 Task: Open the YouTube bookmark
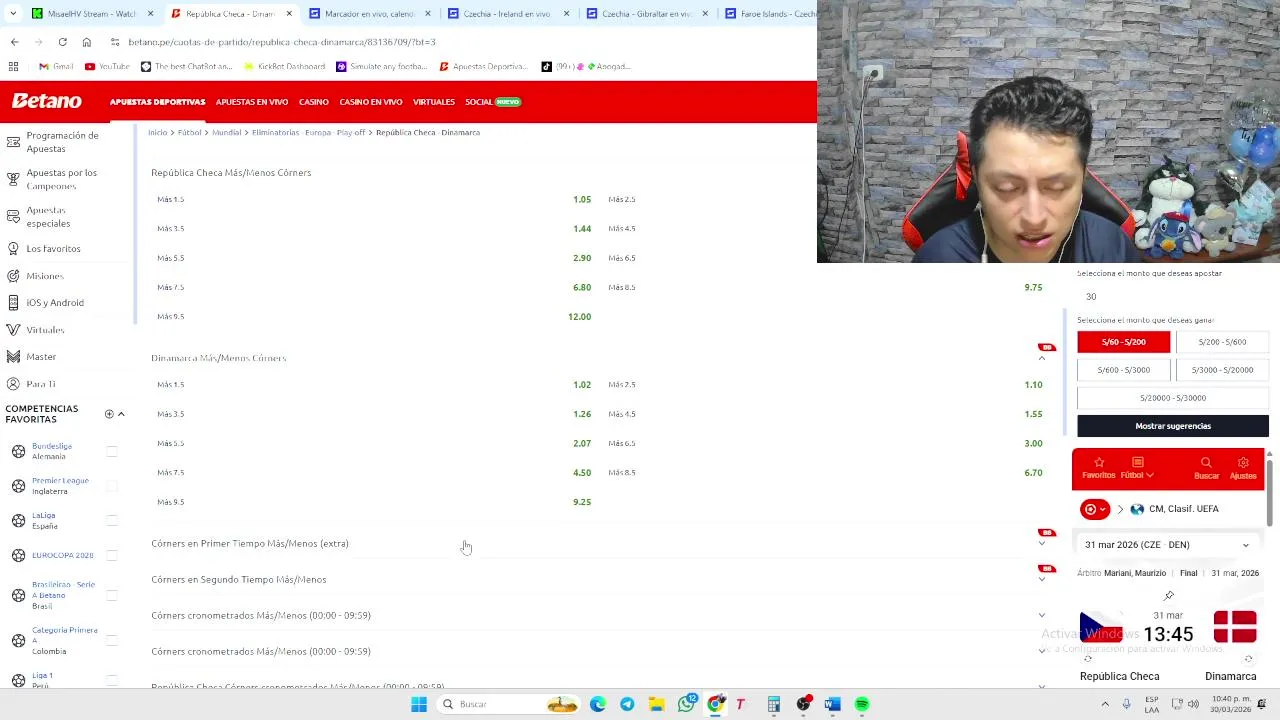coord(107,66)
